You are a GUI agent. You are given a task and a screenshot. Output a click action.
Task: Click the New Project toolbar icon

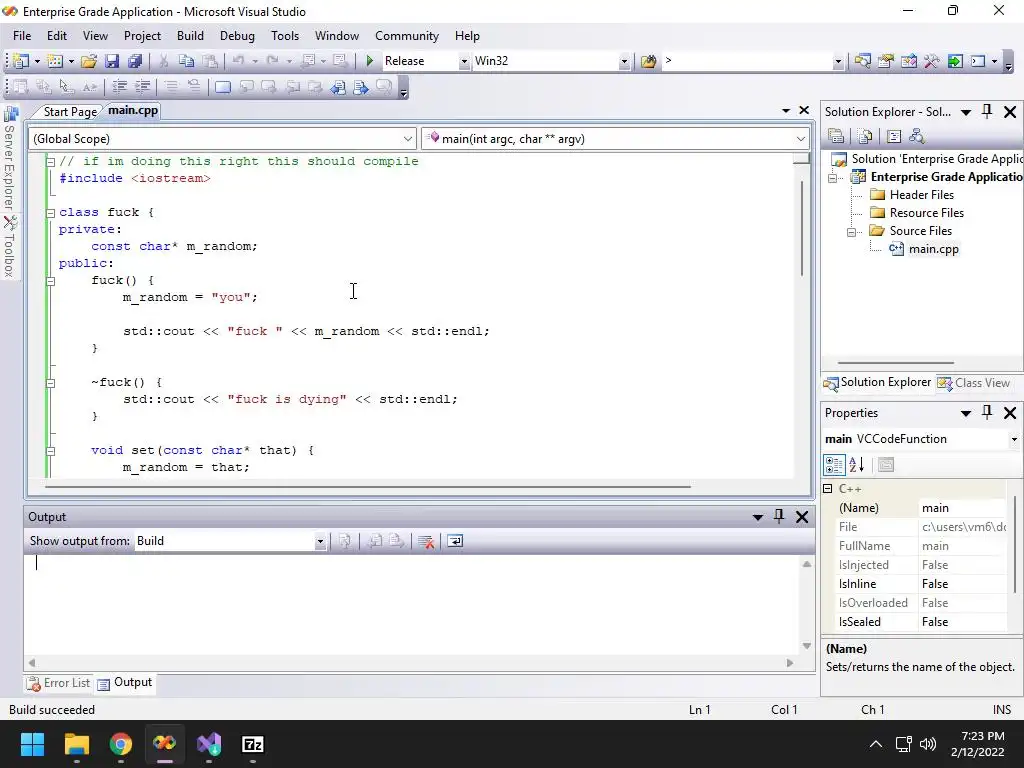pyautogui.click(x=21, y=61)
